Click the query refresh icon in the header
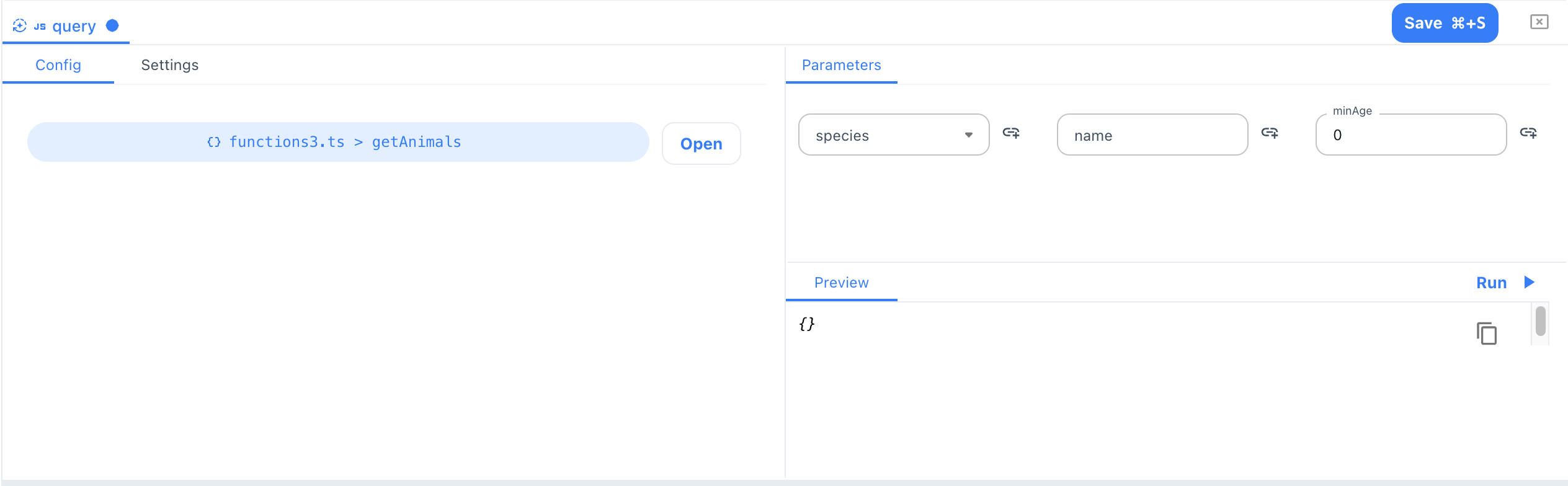The height and width of the screenshot is (486, 1568). (x=20, y=25)
